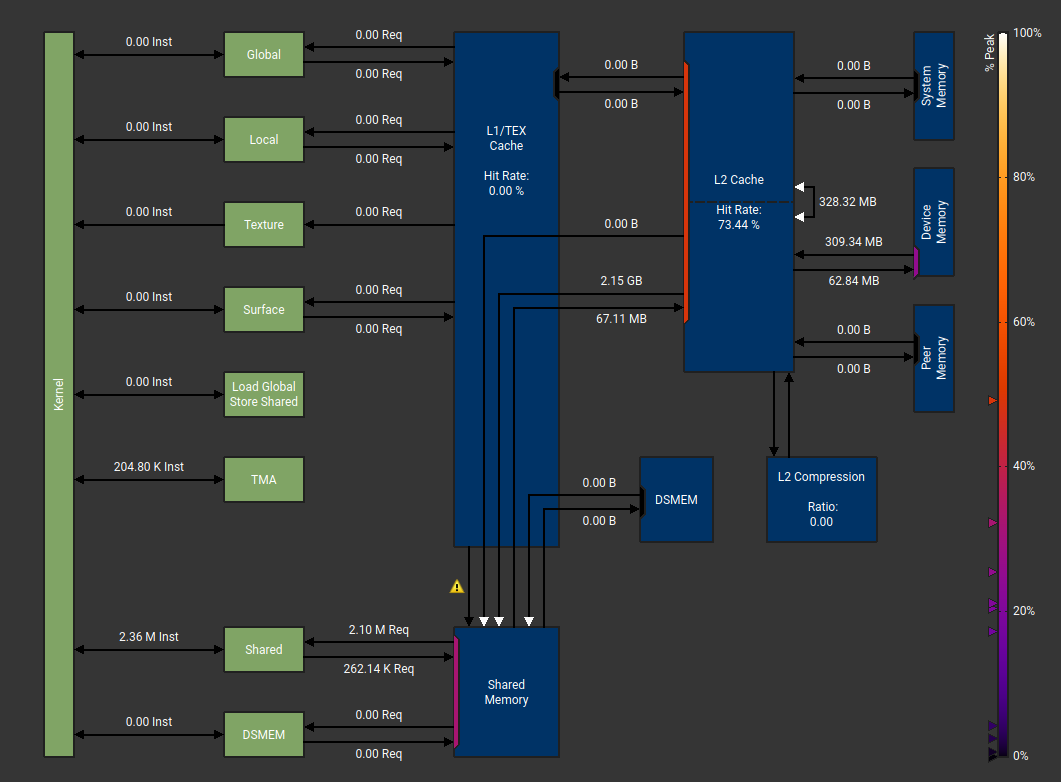Image resolution: width=1061 pixels, height=782 pixels.
Task: Toggle the Surface node visibility
Action: (263, 309)
